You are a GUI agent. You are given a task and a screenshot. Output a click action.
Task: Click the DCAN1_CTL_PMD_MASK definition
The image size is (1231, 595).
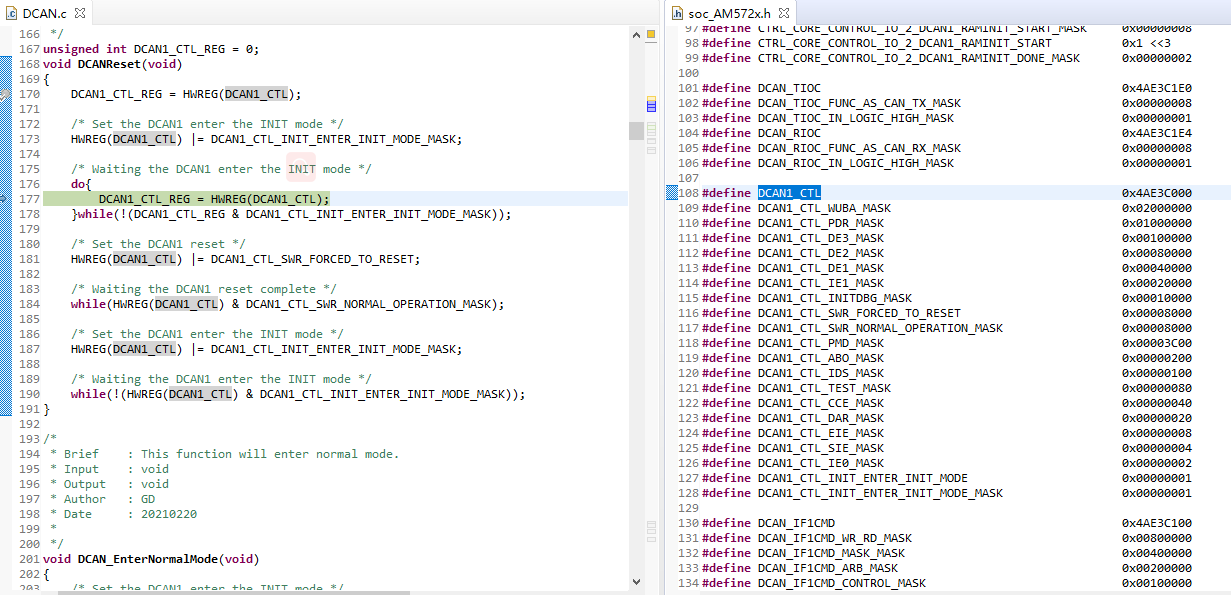821,342
